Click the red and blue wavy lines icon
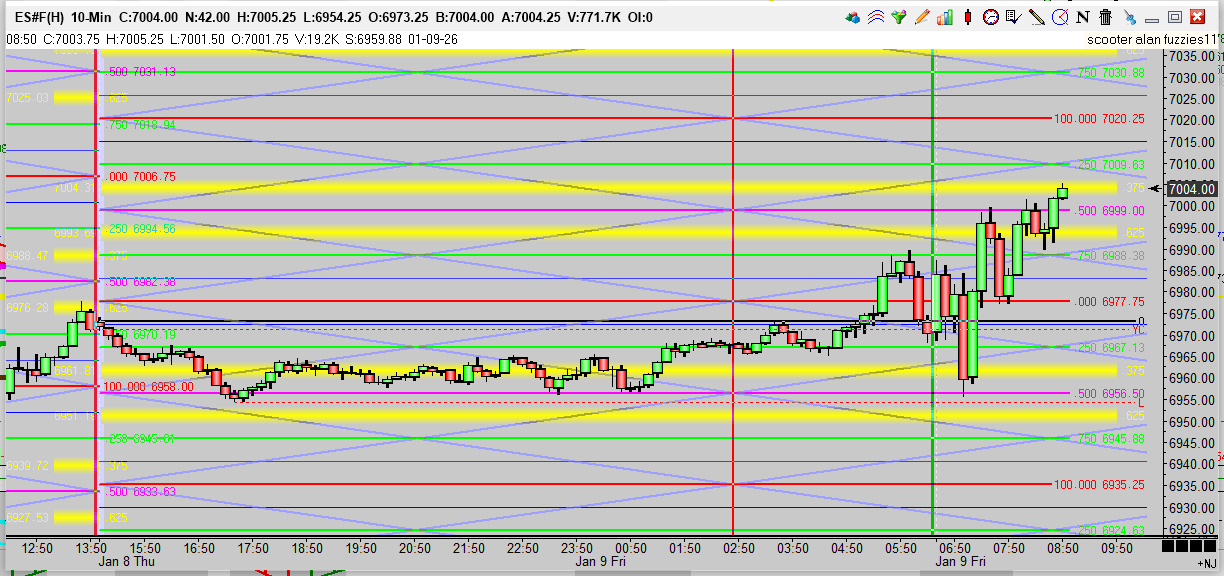The height and width of the screenshot is (576, 1224). (875, 17)
